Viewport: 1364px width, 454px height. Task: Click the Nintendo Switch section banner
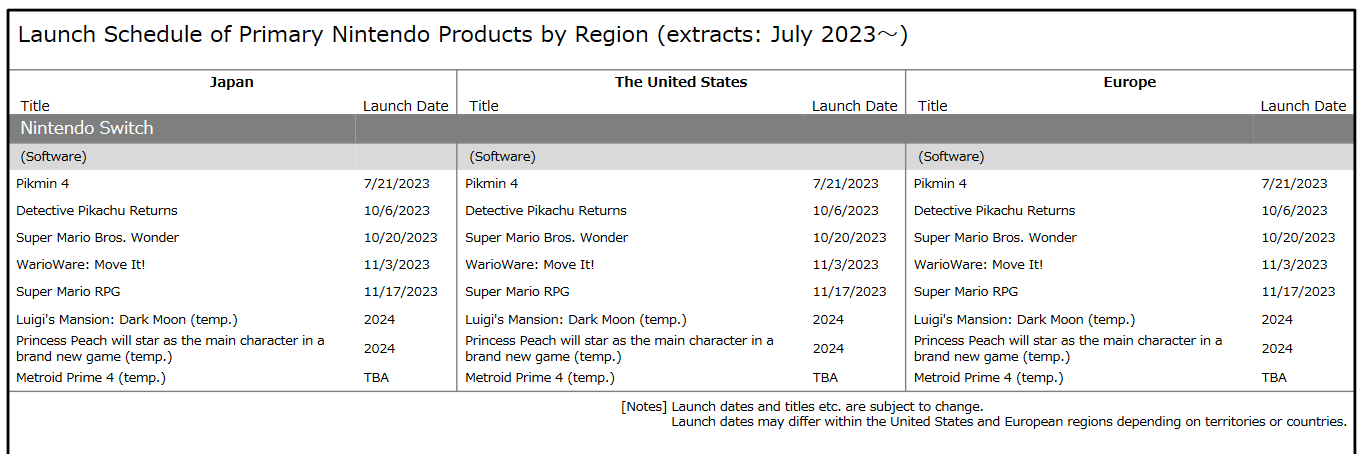click(682, 128)
